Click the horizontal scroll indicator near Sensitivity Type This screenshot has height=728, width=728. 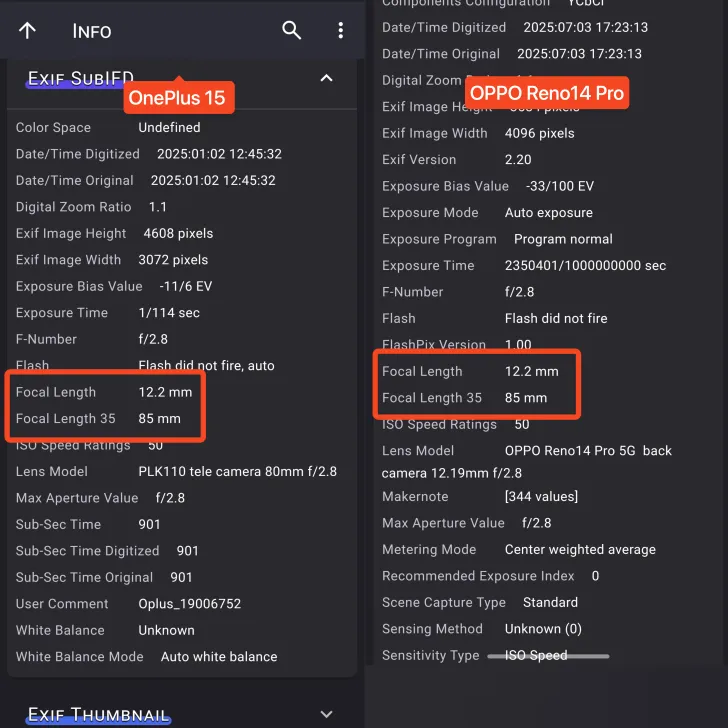[548, 656]
